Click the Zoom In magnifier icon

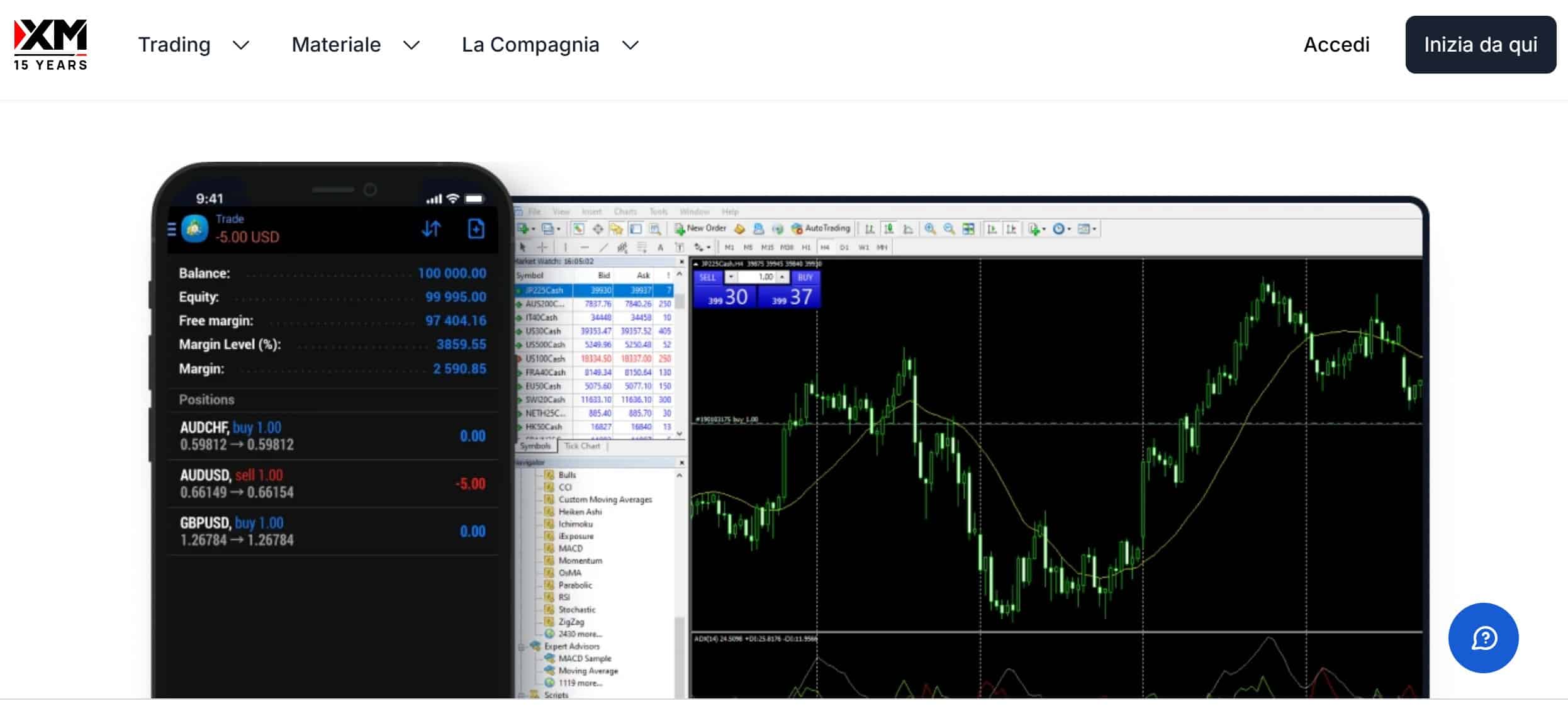(x=928, y=228)
